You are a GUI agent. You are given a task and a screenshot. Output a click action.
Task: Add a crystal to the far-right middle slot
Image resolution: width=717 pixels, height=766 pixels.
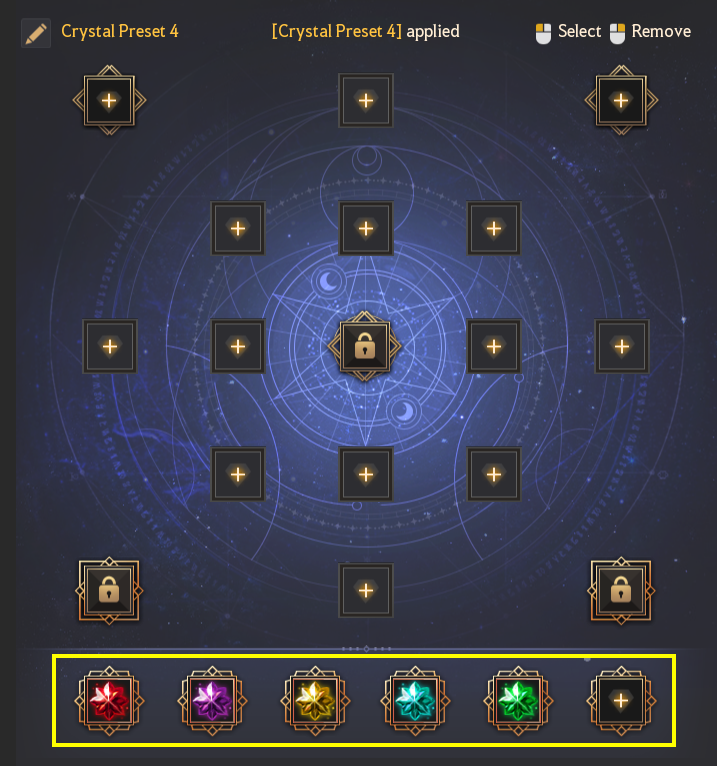click(622, 346)
